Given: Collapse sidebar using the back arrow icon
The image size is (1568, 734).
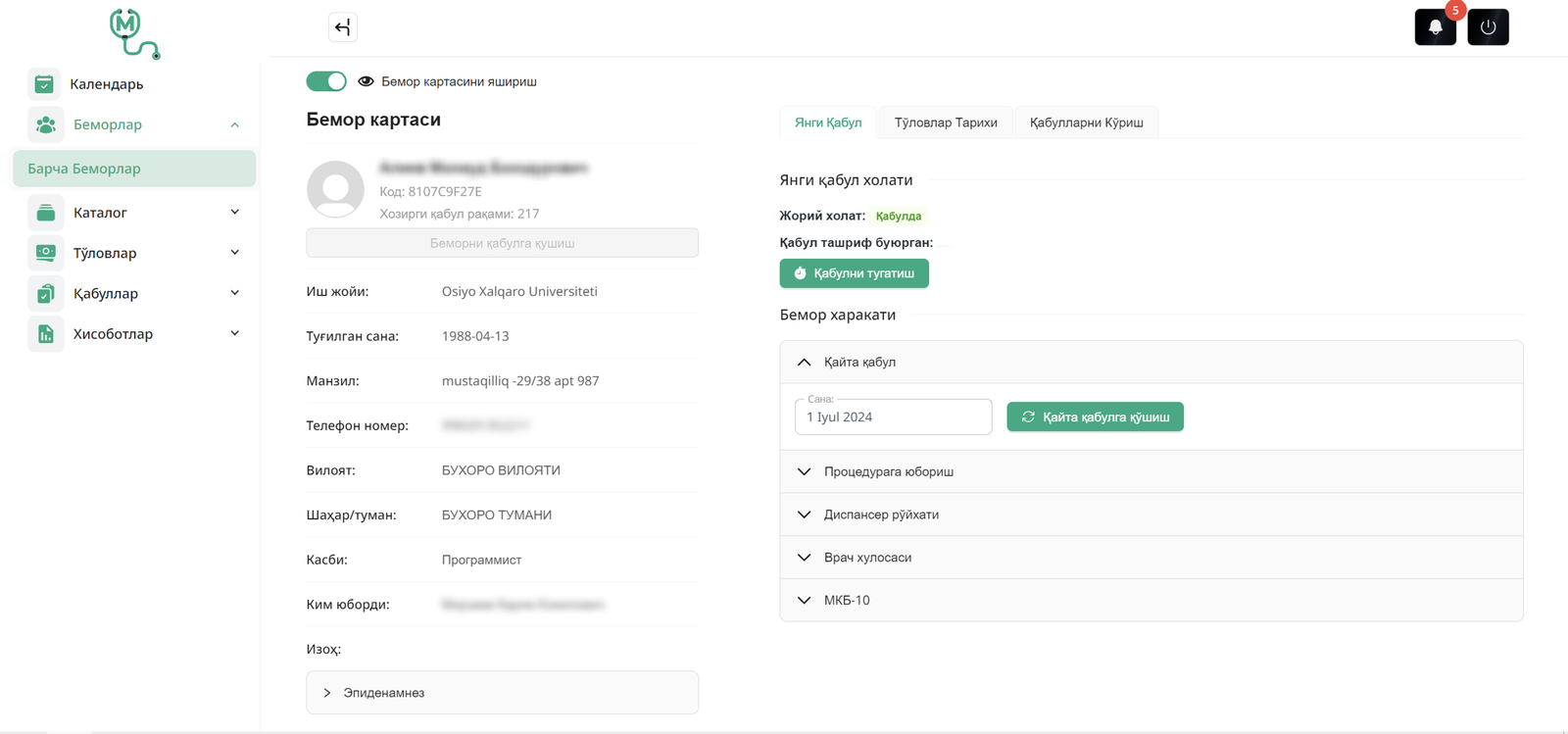Looking at the screenshot, I should click(342, 27).
